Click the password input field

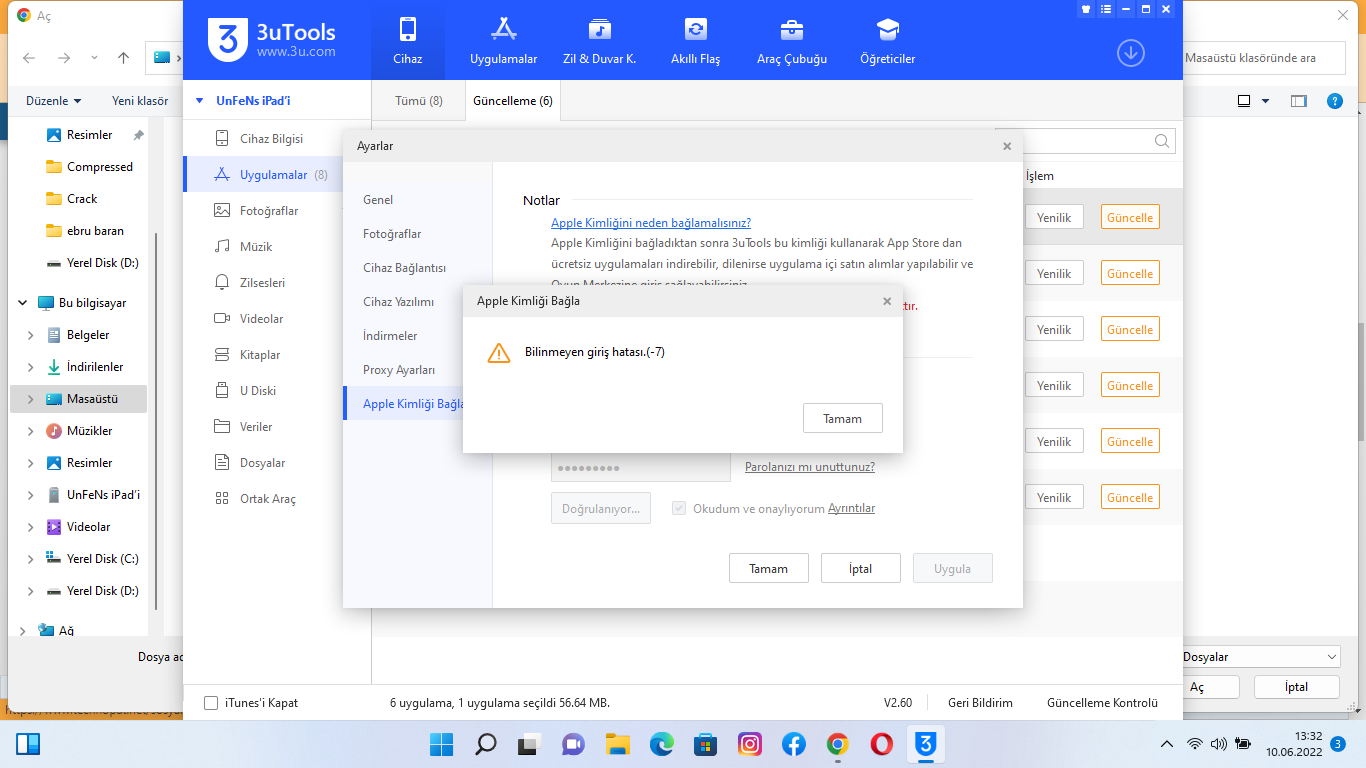tap(640, 468)
